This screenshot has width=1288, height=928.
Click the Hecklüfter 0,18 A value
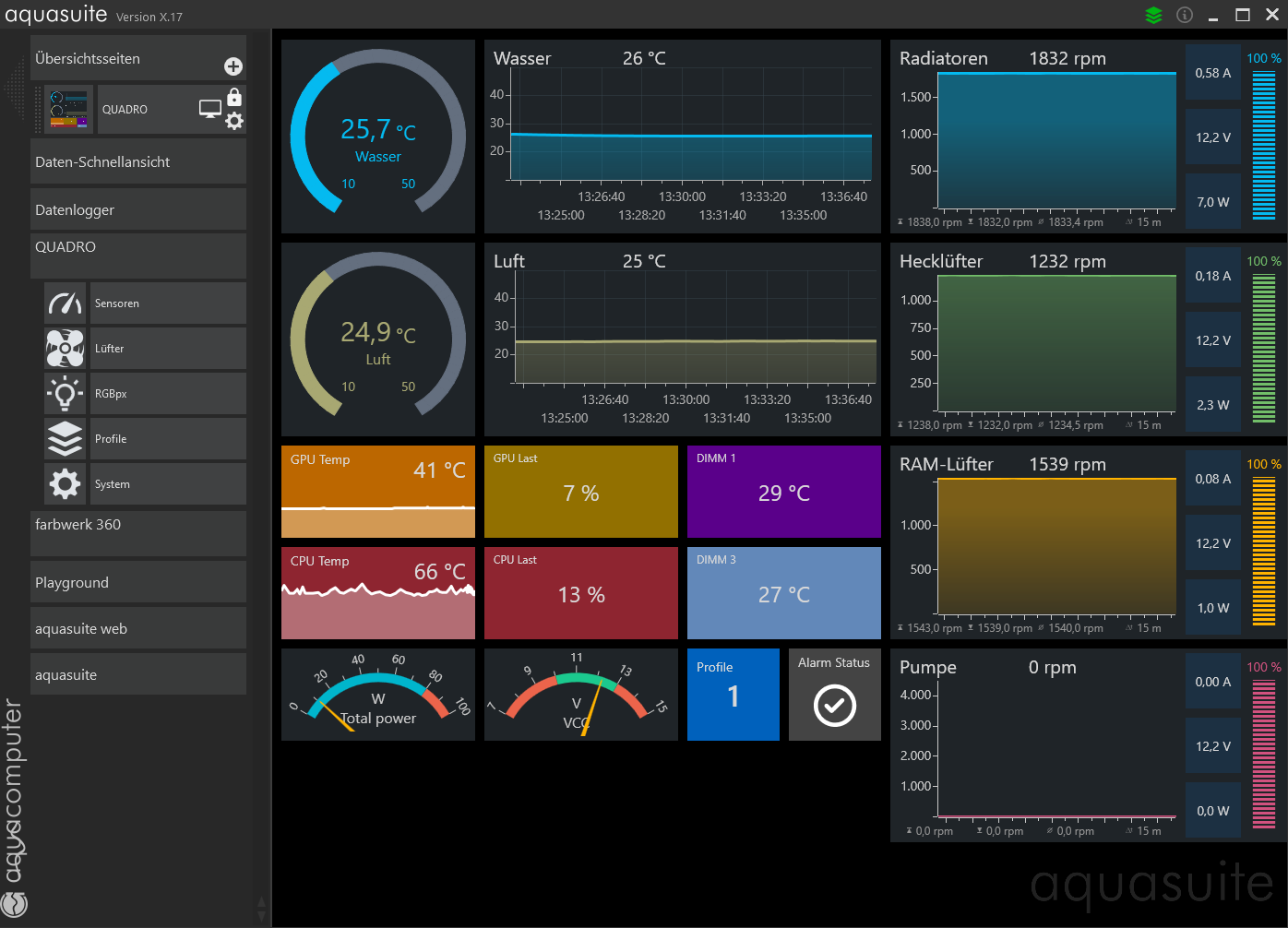click(x=1213, y=276)
